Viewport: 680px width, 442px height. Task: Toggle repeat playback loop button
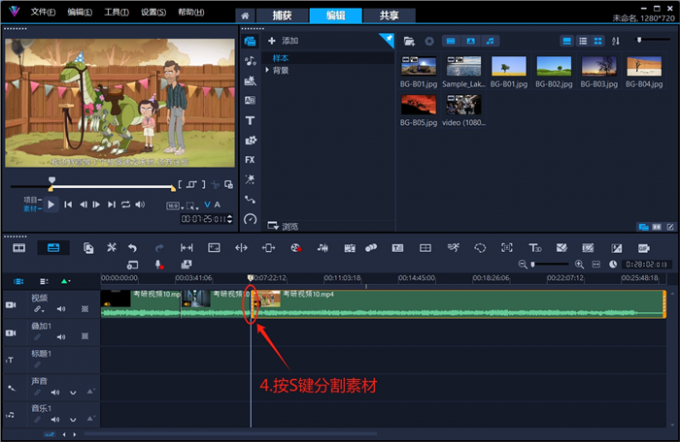126,204
